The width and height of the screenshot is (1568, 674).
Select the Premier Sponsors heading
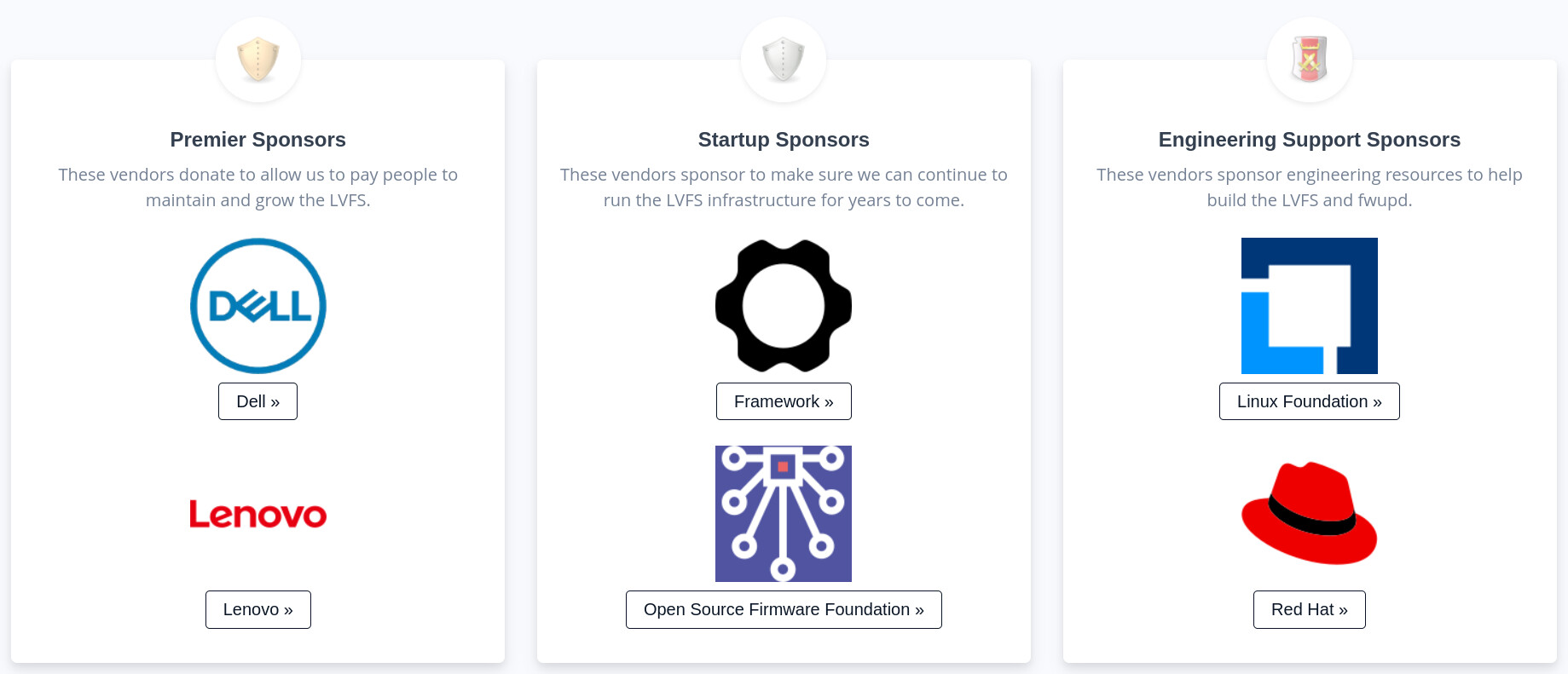click(x=258, y=140)
